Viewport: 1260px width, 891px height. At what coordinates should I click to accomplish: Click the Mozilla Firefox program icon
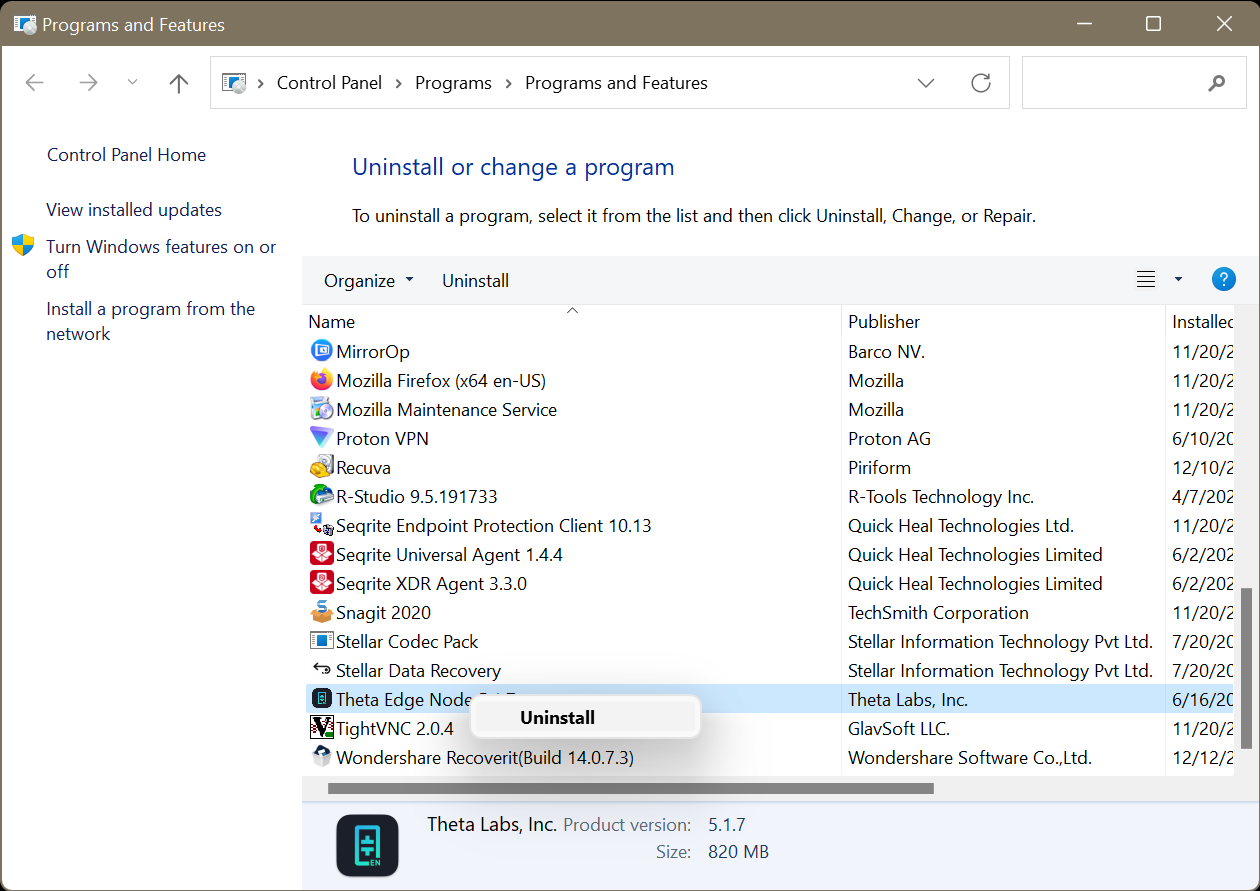321,380
